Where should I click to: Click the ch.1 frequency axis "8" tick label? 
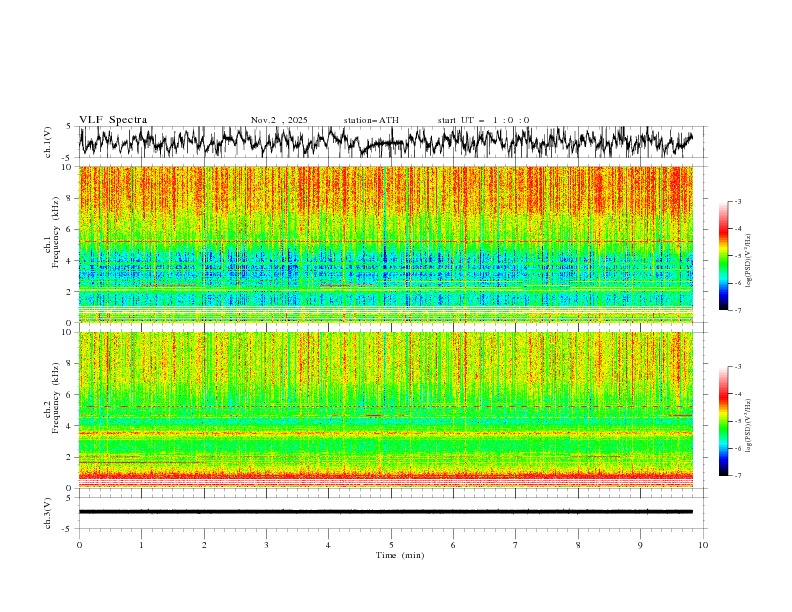click(70, 198)
